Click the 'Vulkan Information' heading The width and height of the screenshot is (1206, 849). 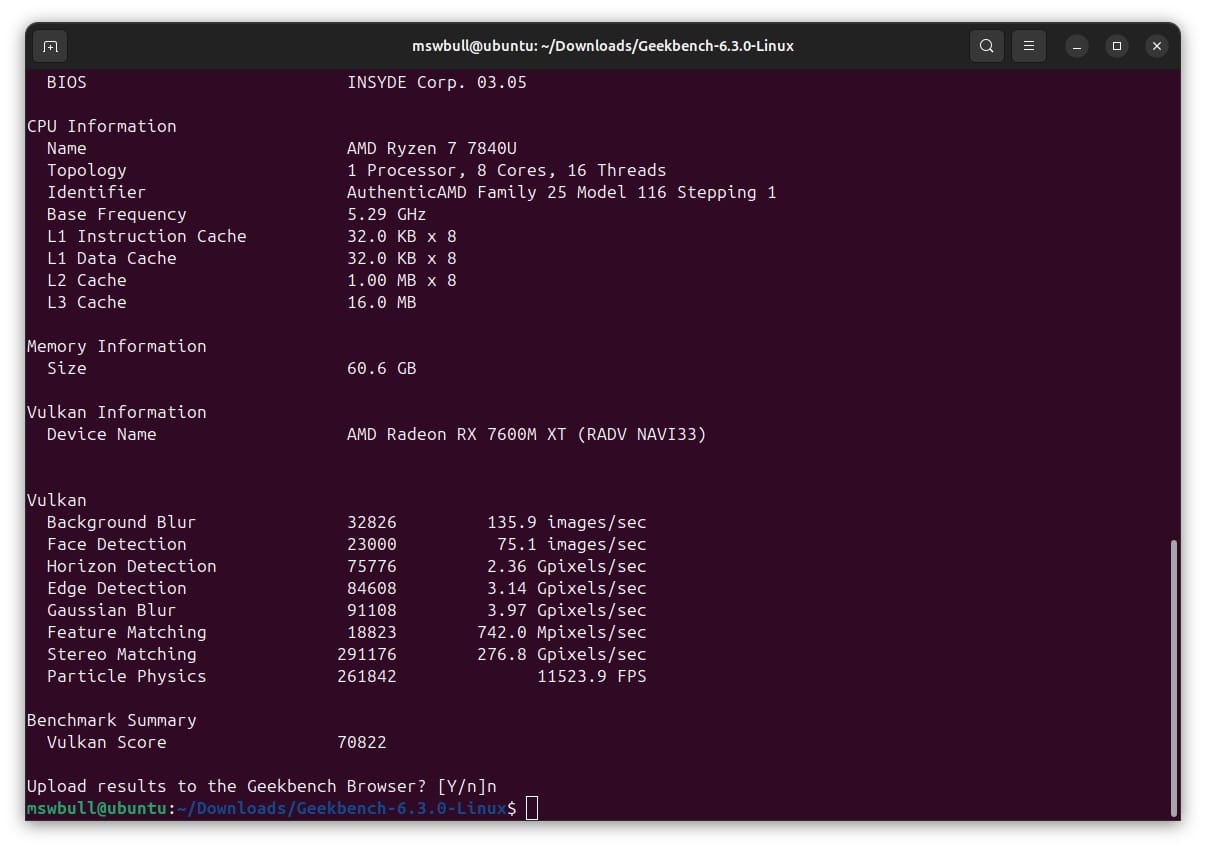(116, 412)
